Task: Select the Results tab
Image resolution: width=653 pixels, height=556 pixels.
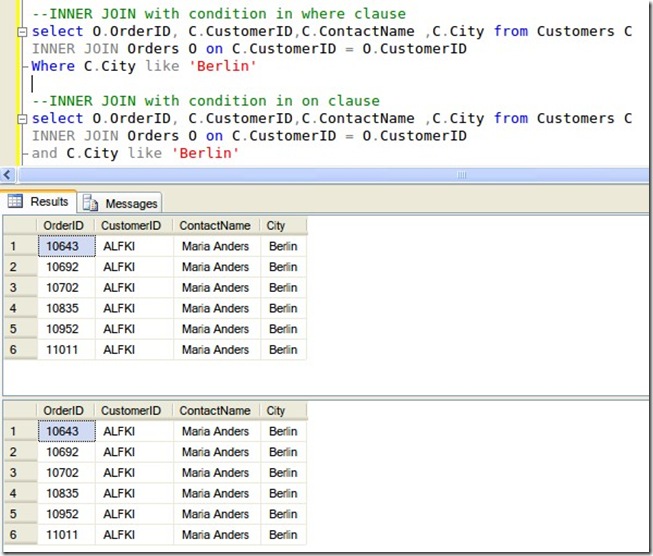Action: [x=48, y=202]
